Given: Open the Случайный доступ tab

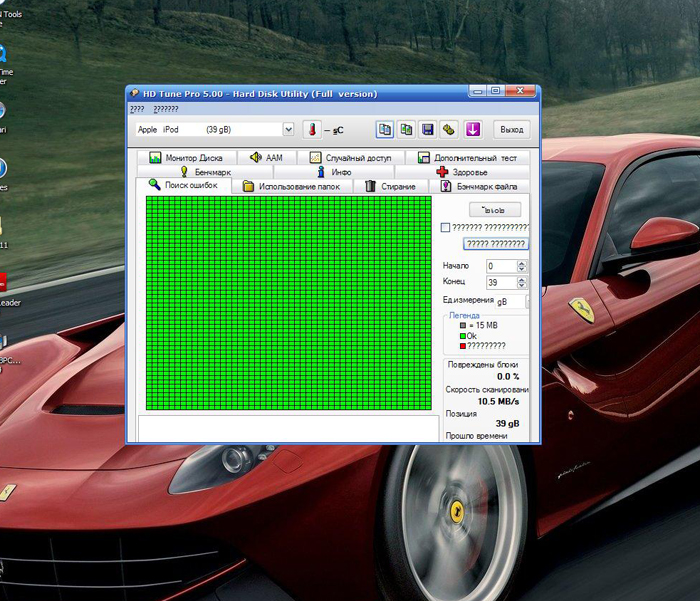Looking at the screenshot, I should click(350, 158).
